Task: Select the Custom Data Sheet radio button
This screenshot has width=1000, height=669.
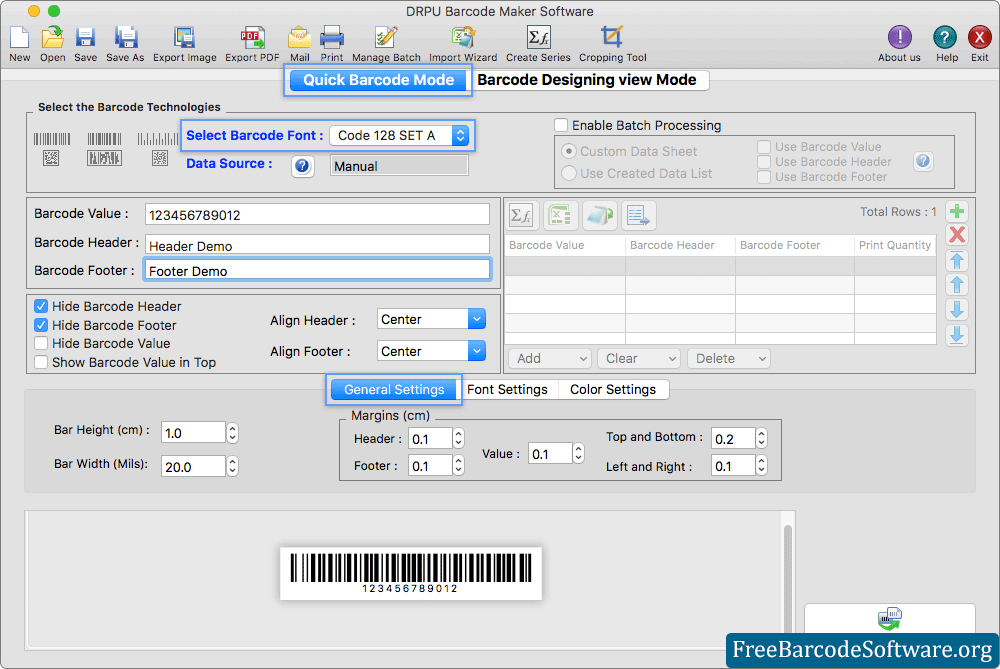Action: pos(568,151)
